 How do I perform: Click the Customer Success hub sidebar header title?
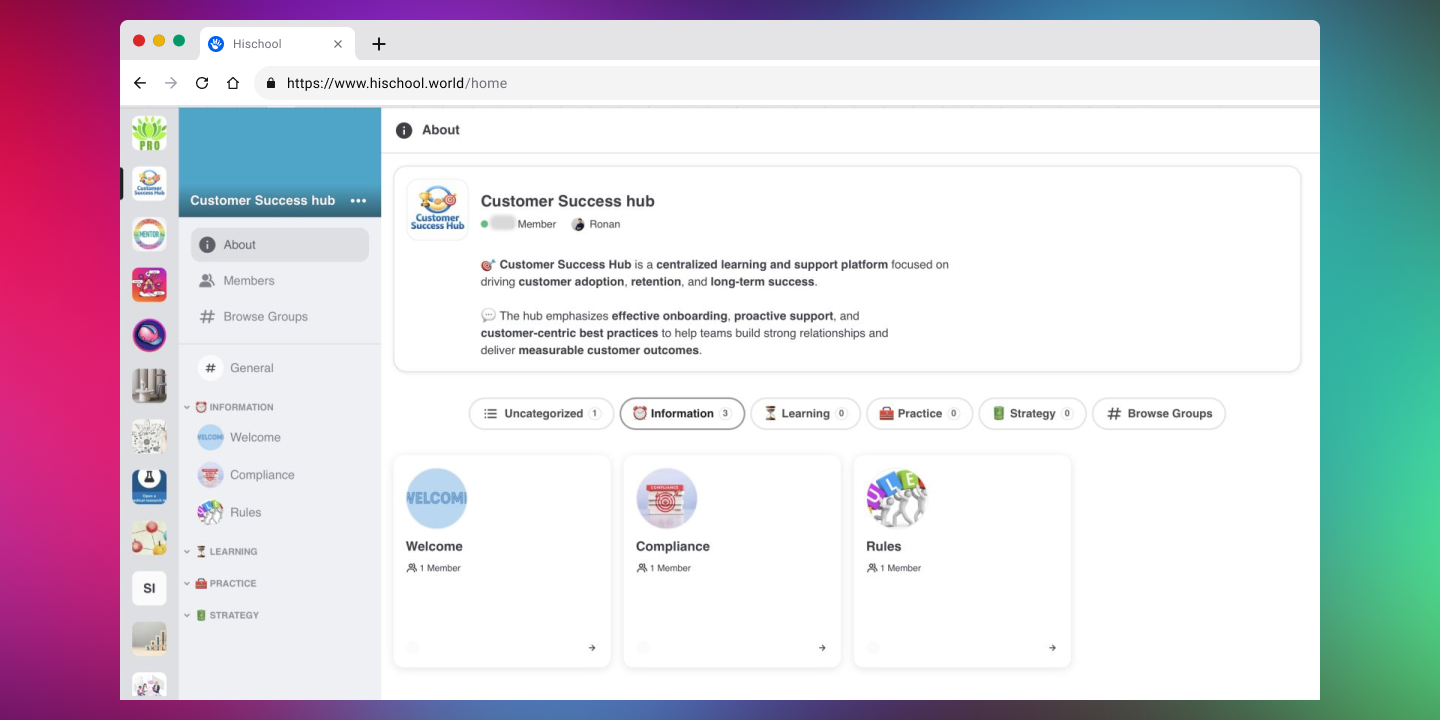[263, 201]
